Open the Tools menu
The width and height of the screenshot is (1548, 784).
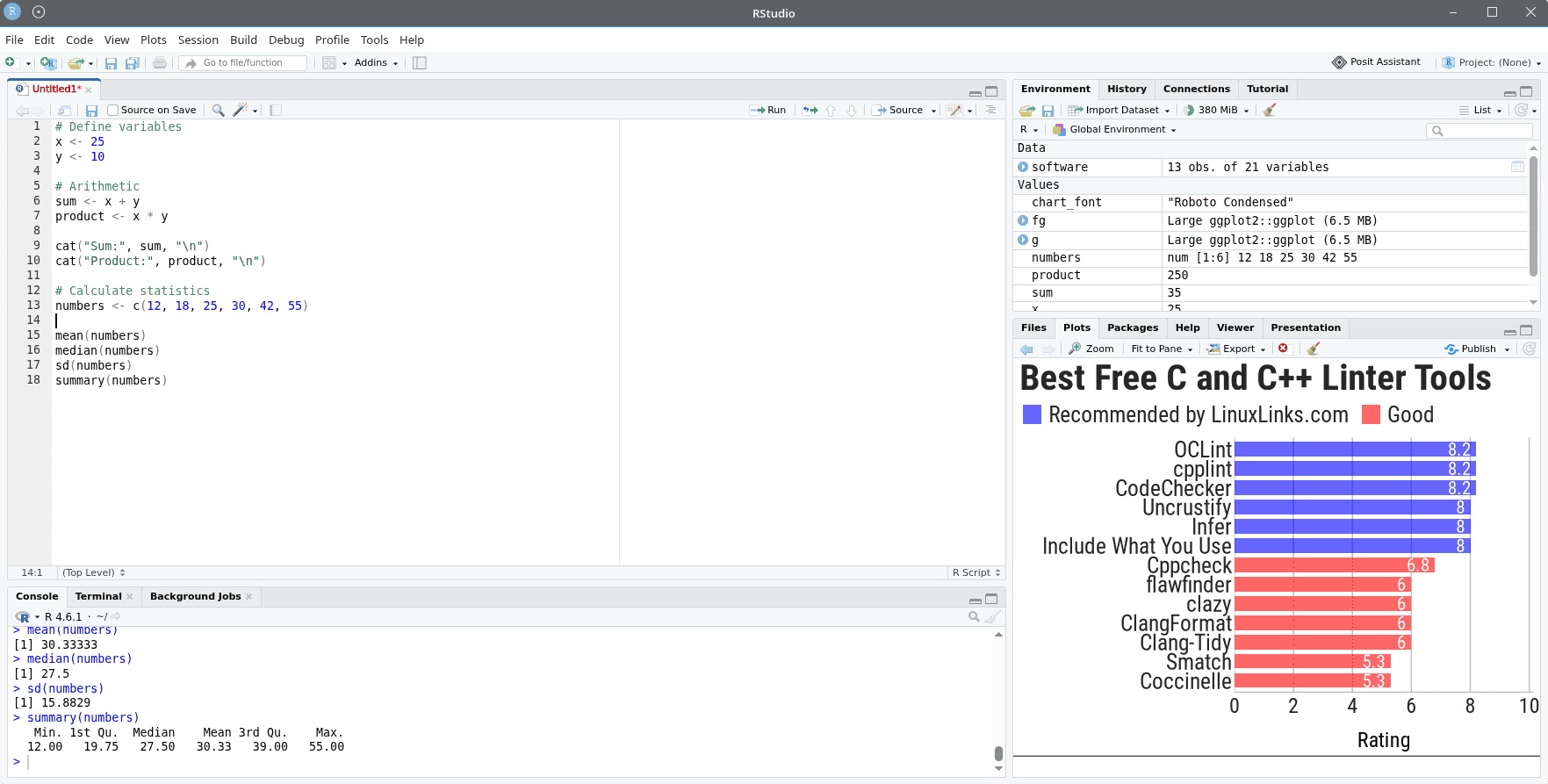tap(374, 40)
